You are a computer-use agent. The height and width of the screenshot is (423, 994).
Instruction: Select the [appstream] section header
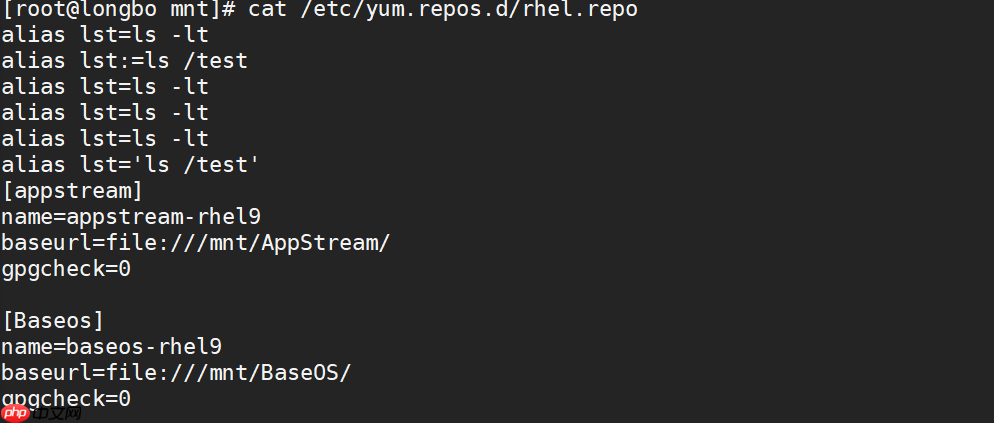(x=73, y=191)
